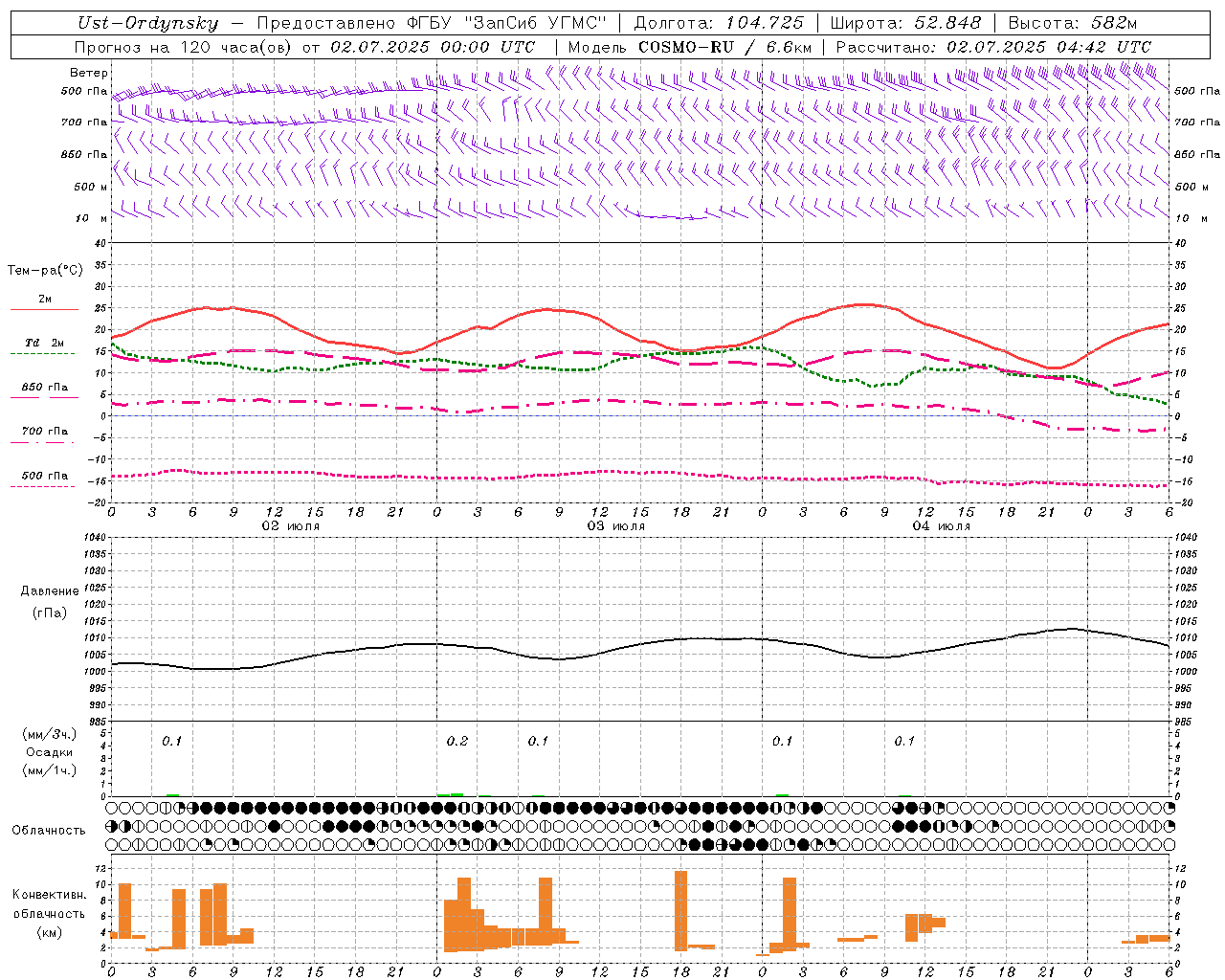Screen dimensions: 1225x980
Task: Click the Осадки precipitation label
Action: 50,752
